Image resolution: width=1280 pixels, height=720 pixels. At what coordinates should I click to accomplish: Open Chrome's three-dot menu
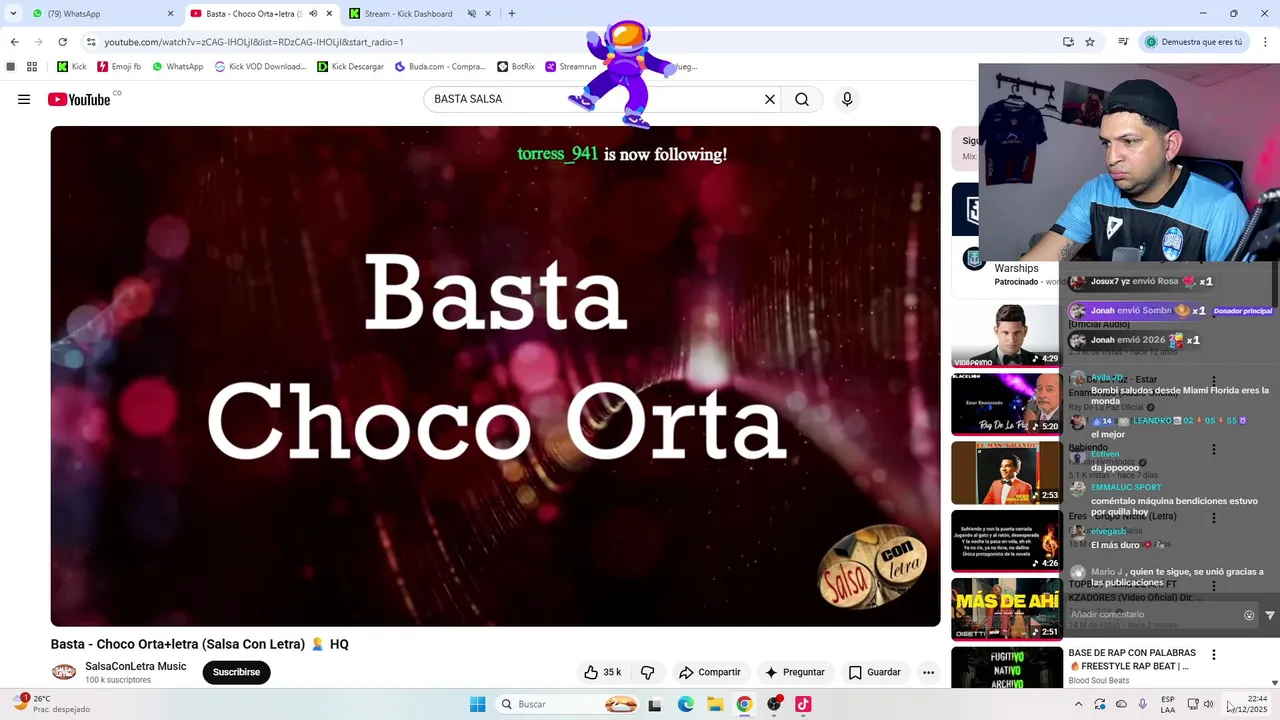pyautogui.click(x=1265, y=42)
